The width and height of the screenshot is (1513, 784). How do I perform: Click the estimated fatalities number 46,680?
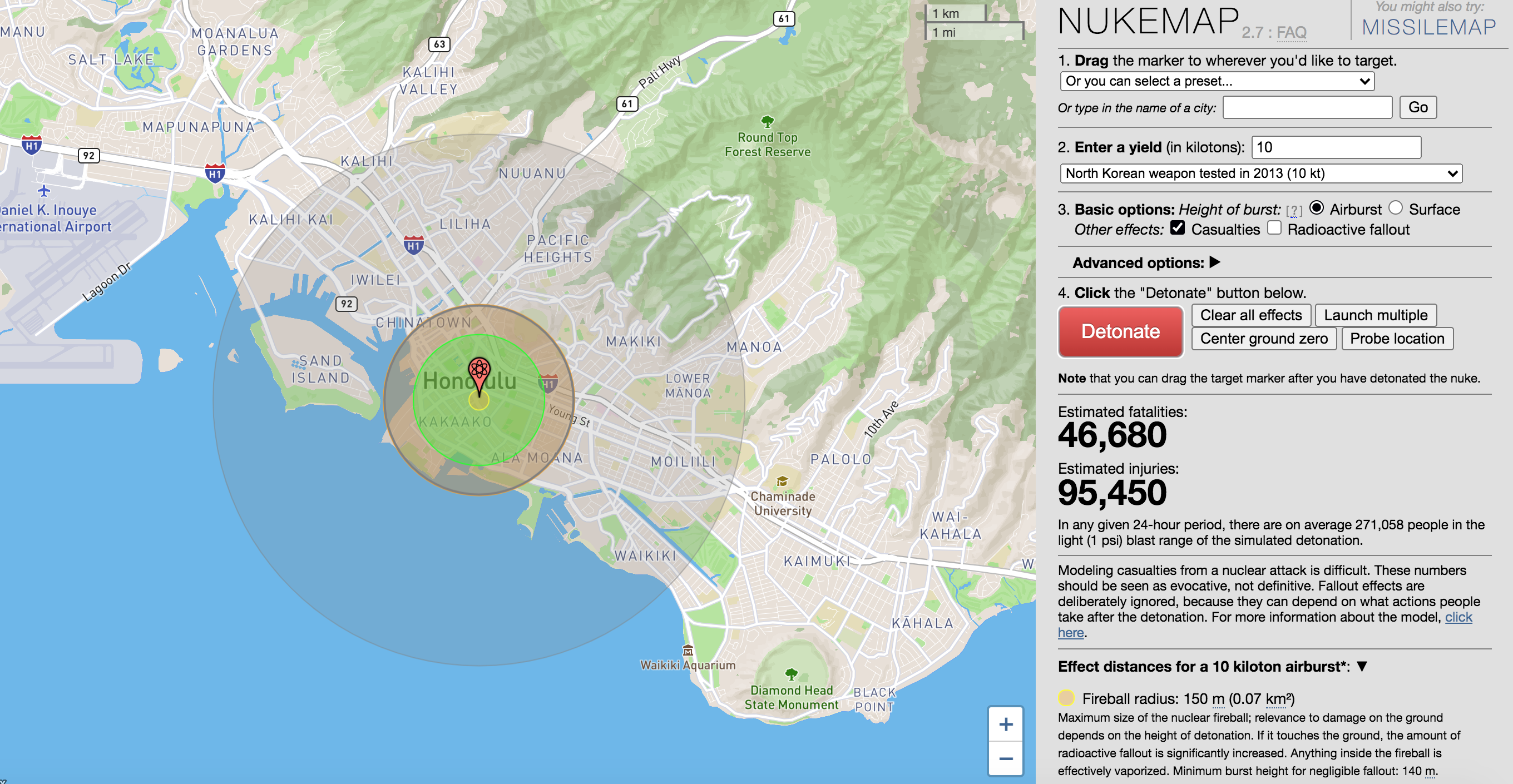1112,435
